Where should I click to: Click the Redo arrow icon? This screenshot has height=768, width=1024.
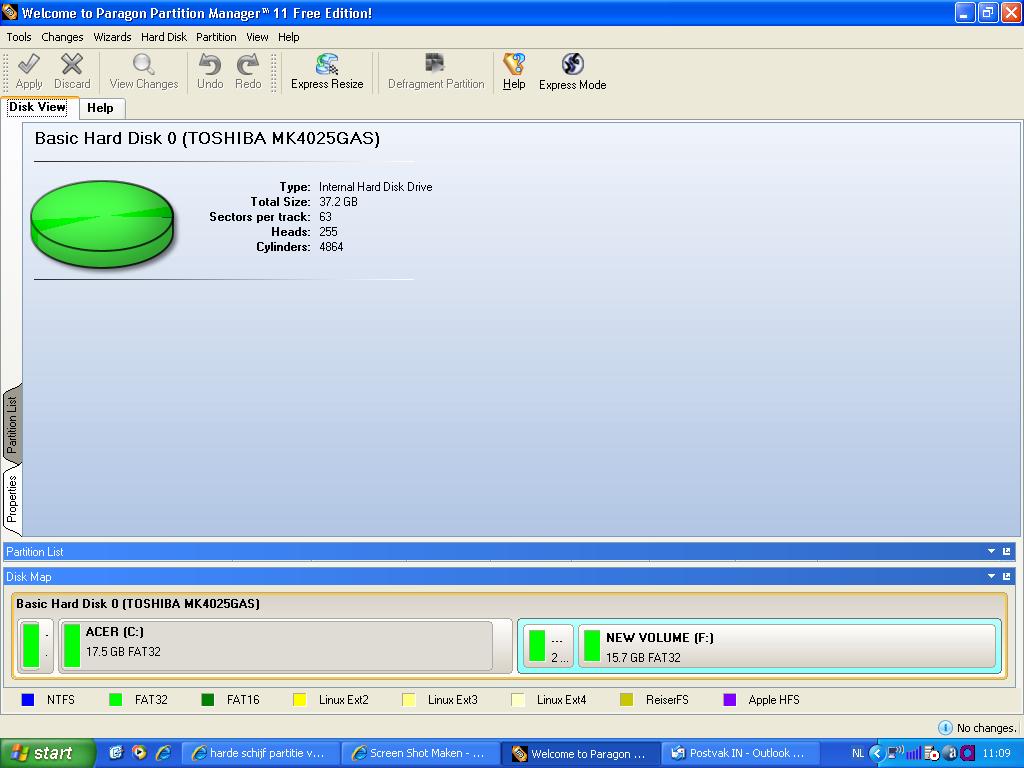248,65
